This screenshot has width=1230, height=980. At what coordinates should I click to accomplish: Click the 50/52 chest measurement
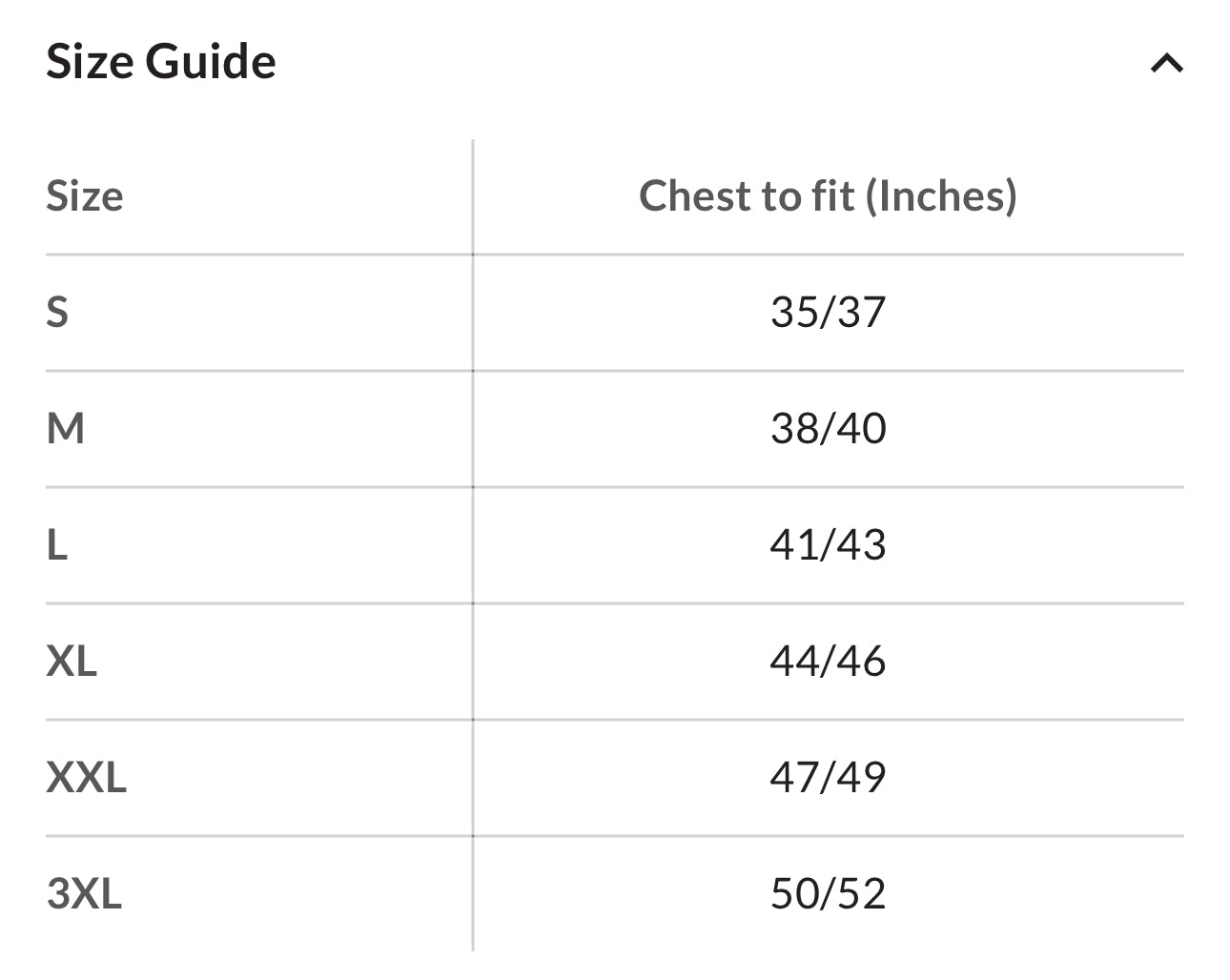pyautogui.click(x=828, y=894)
